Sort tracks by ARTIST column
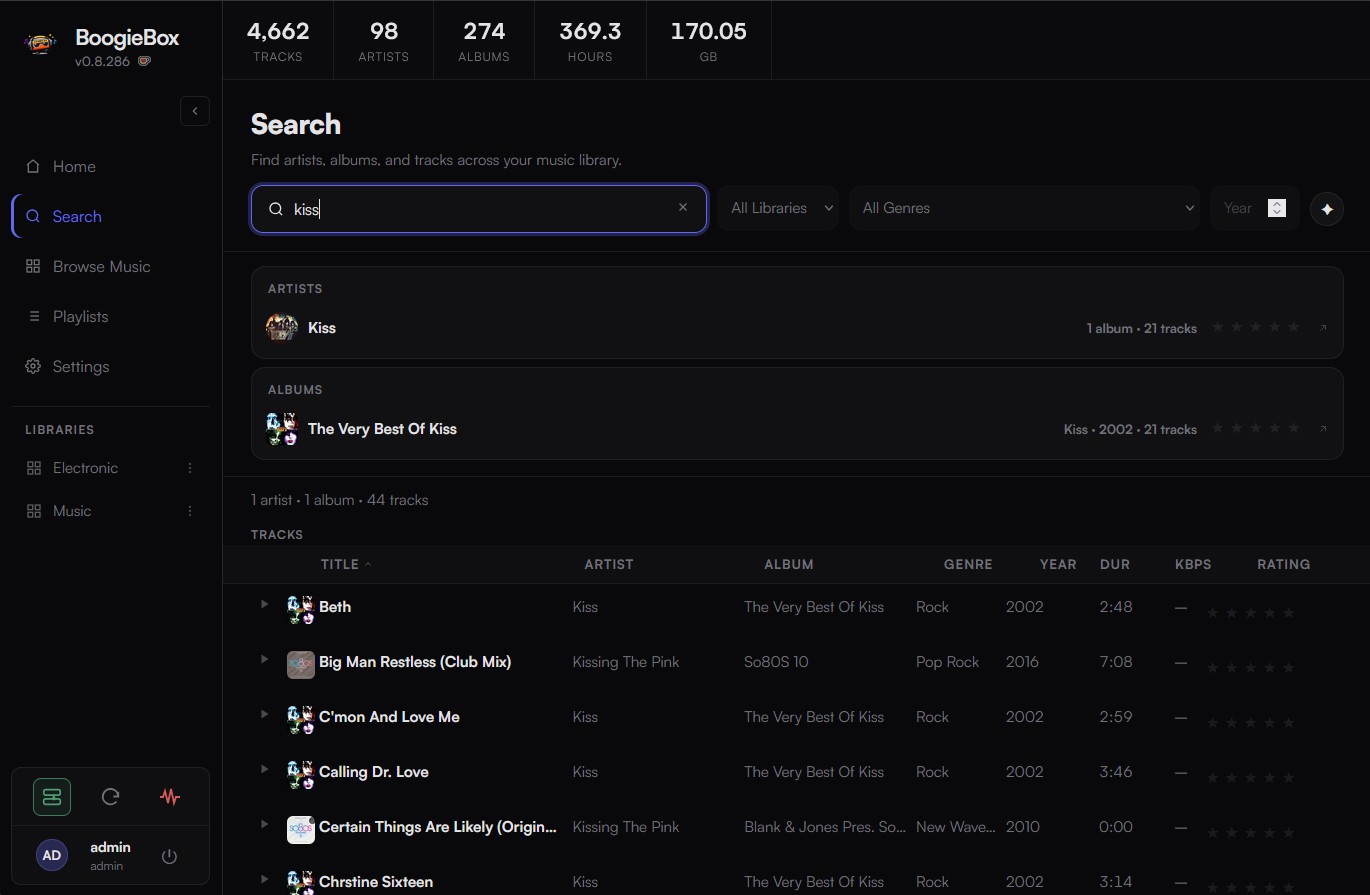This screenshot has height=895, width=1370. pyautogui.click(x=608, y=564)
